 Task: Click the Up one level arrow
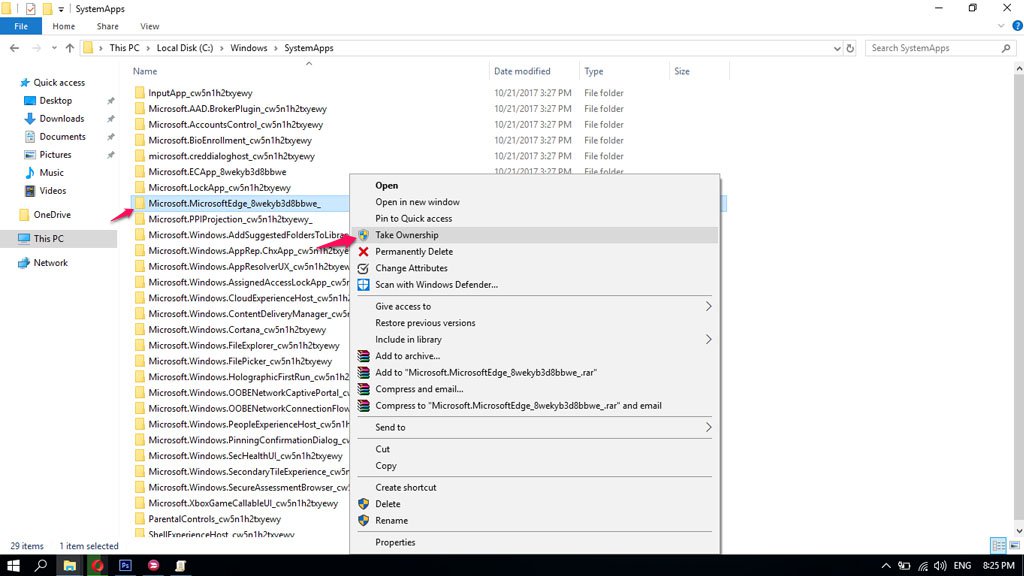pos(70,48)
